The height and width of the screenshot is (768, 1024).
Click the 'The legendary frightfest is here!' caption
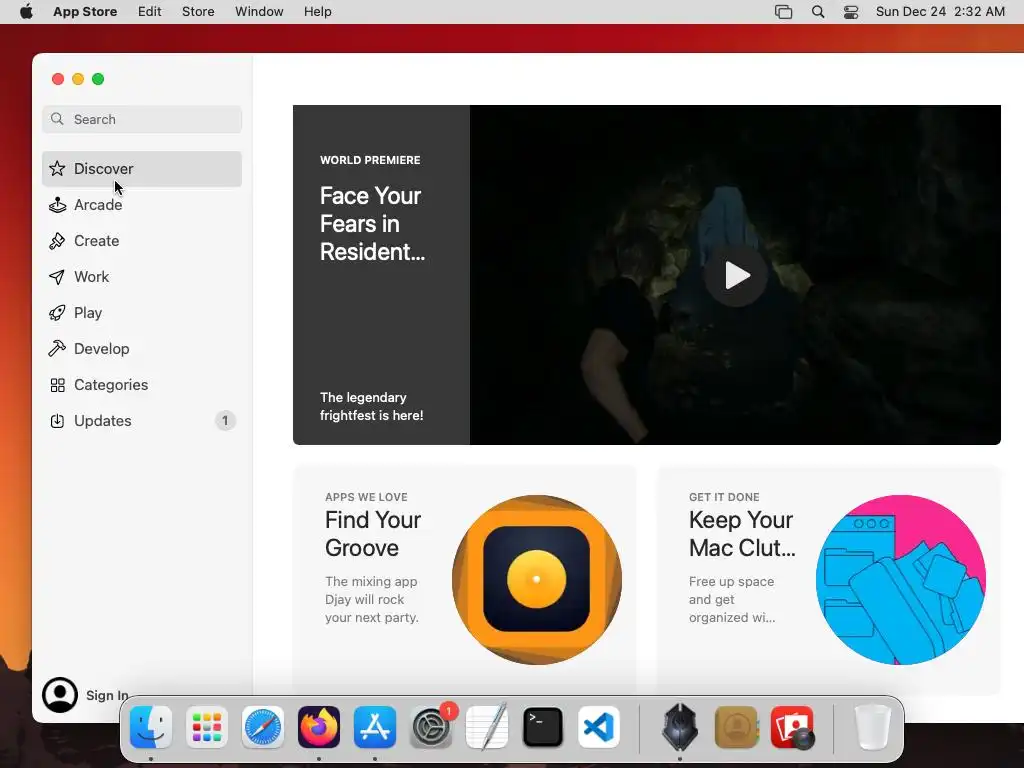(x=372, y=406)
